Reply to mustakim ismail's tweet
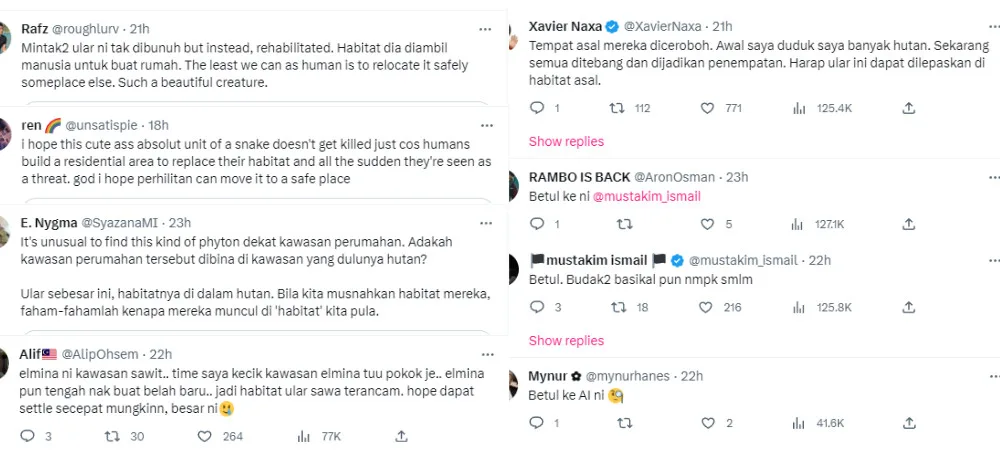 pyautogui.click(x=537, y=308)
